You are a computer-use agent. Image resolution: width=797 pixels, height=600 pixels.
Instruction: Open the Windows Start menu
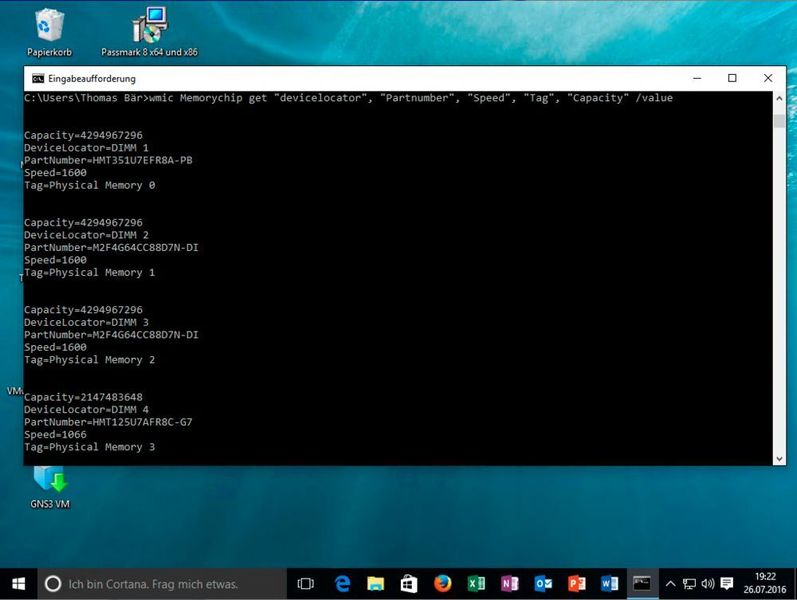(x=18, y=584)
